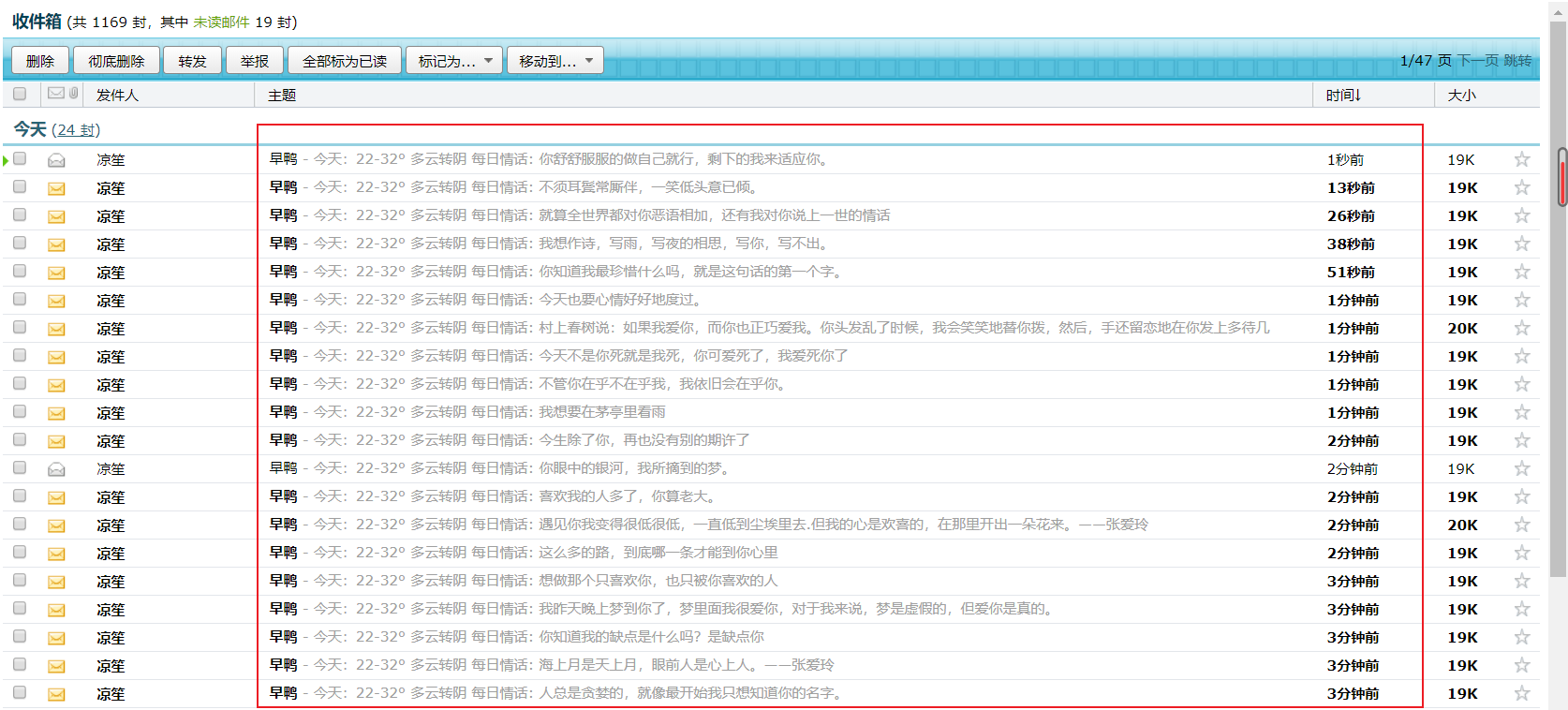Star the 我想要在茅亭里看雨 email

1522,412
